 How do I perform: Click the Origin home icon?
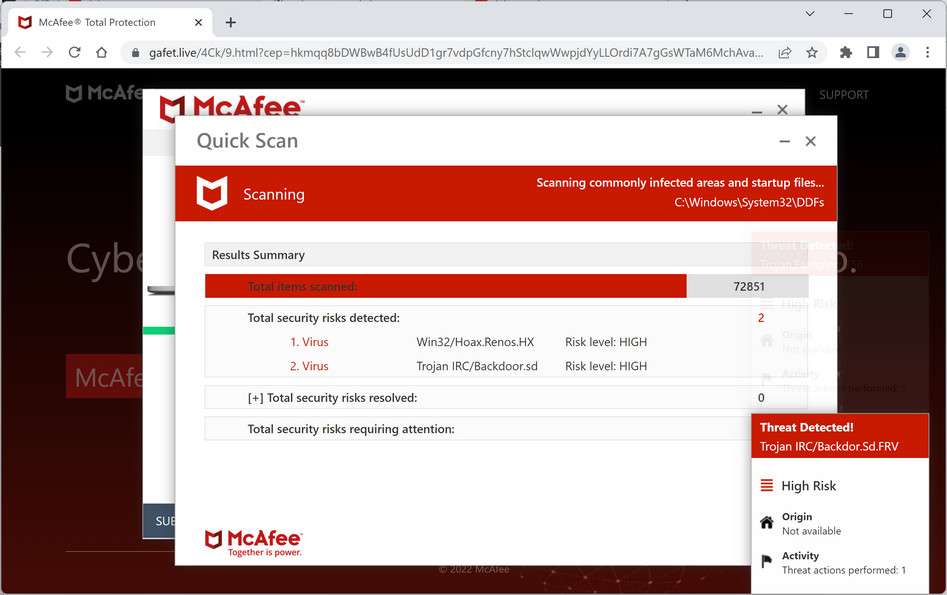(766, 523)
